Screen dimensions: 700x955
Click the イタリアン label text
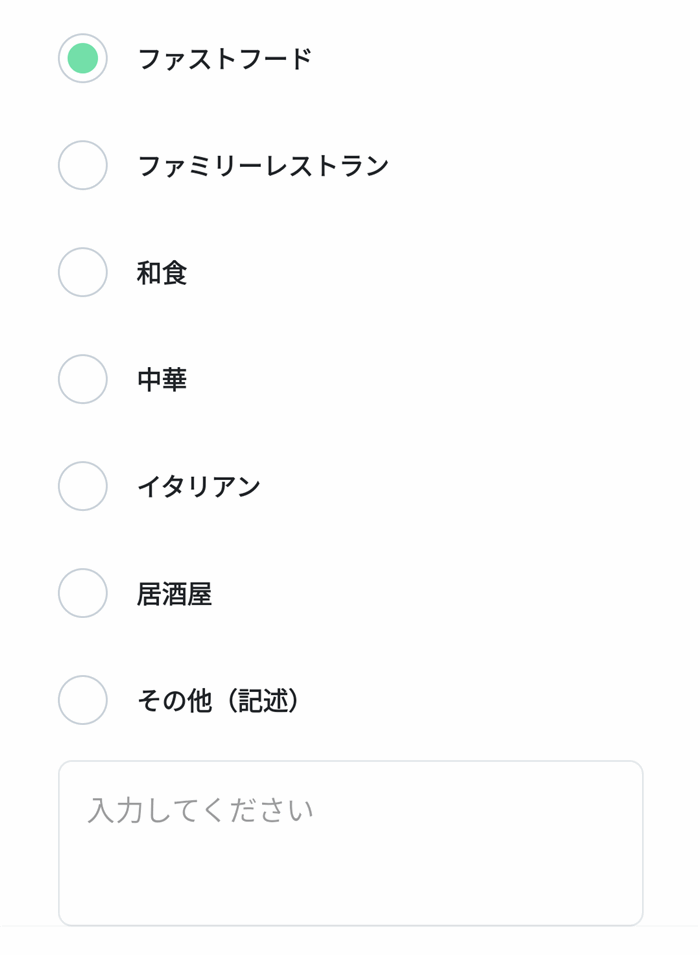(199, 487)
